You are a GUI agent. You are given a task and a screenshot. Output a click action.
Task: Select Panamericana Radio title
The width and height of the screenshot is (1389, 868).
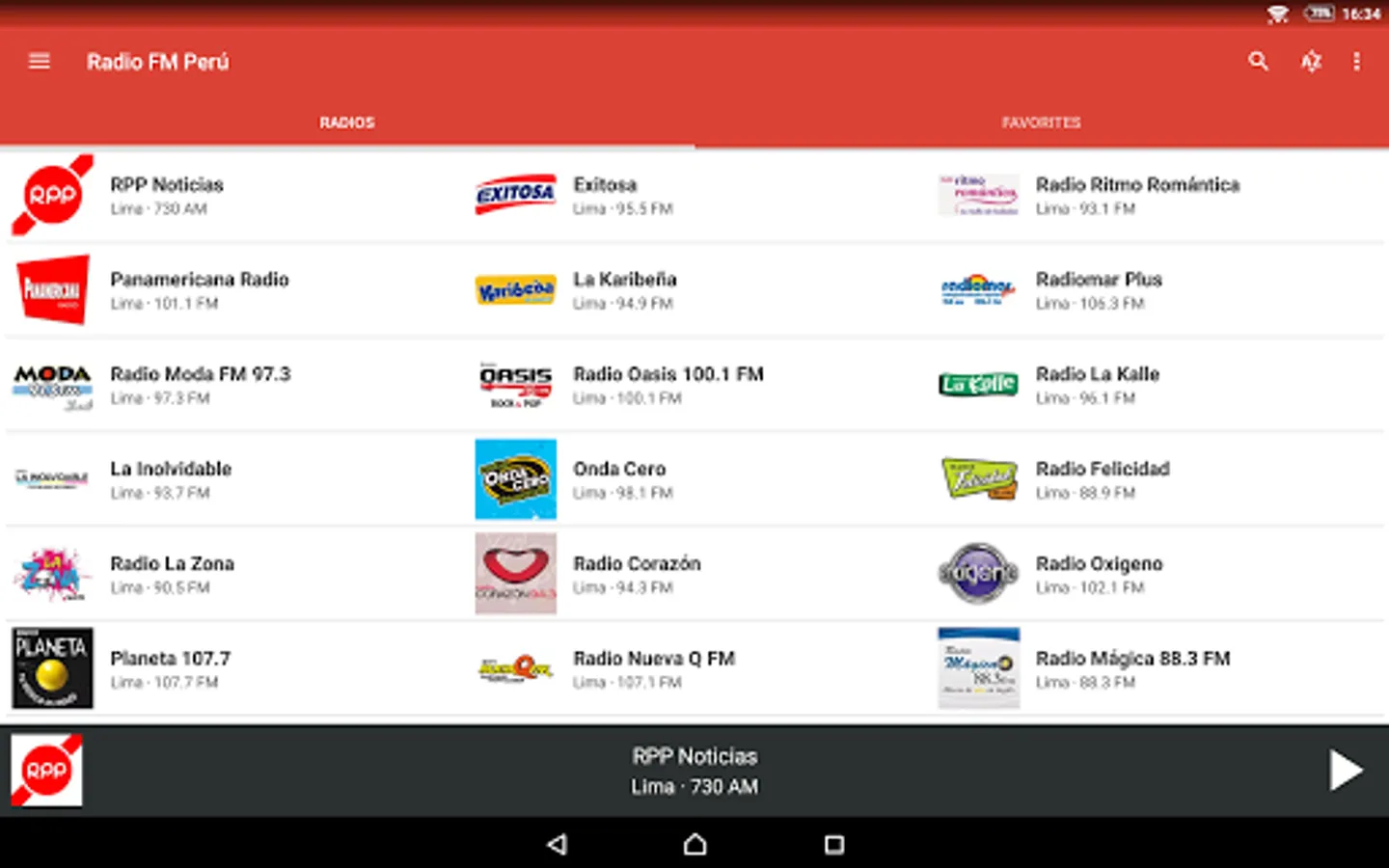(200, 279)
